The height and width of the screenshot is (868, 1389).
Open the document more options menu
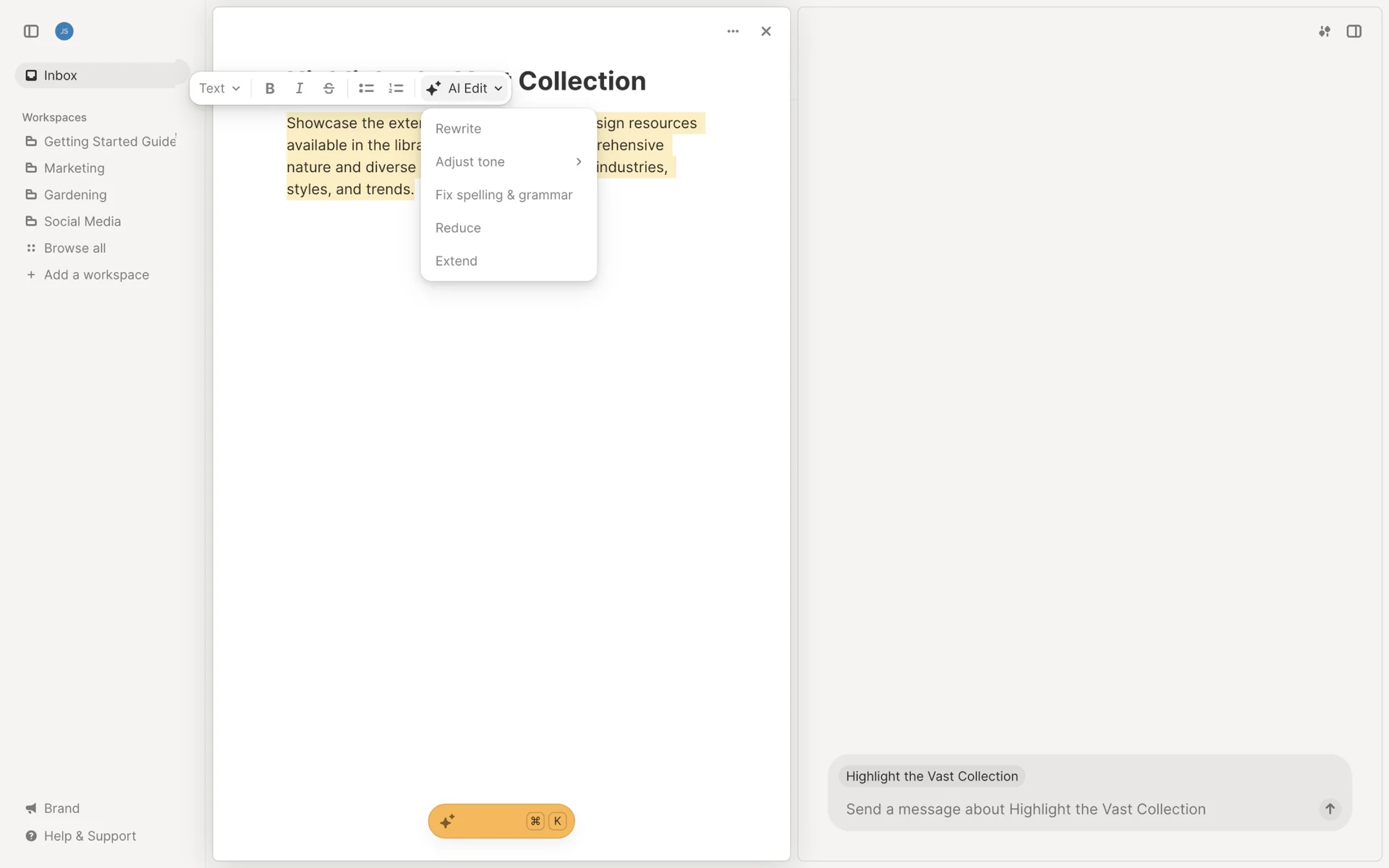733,31
